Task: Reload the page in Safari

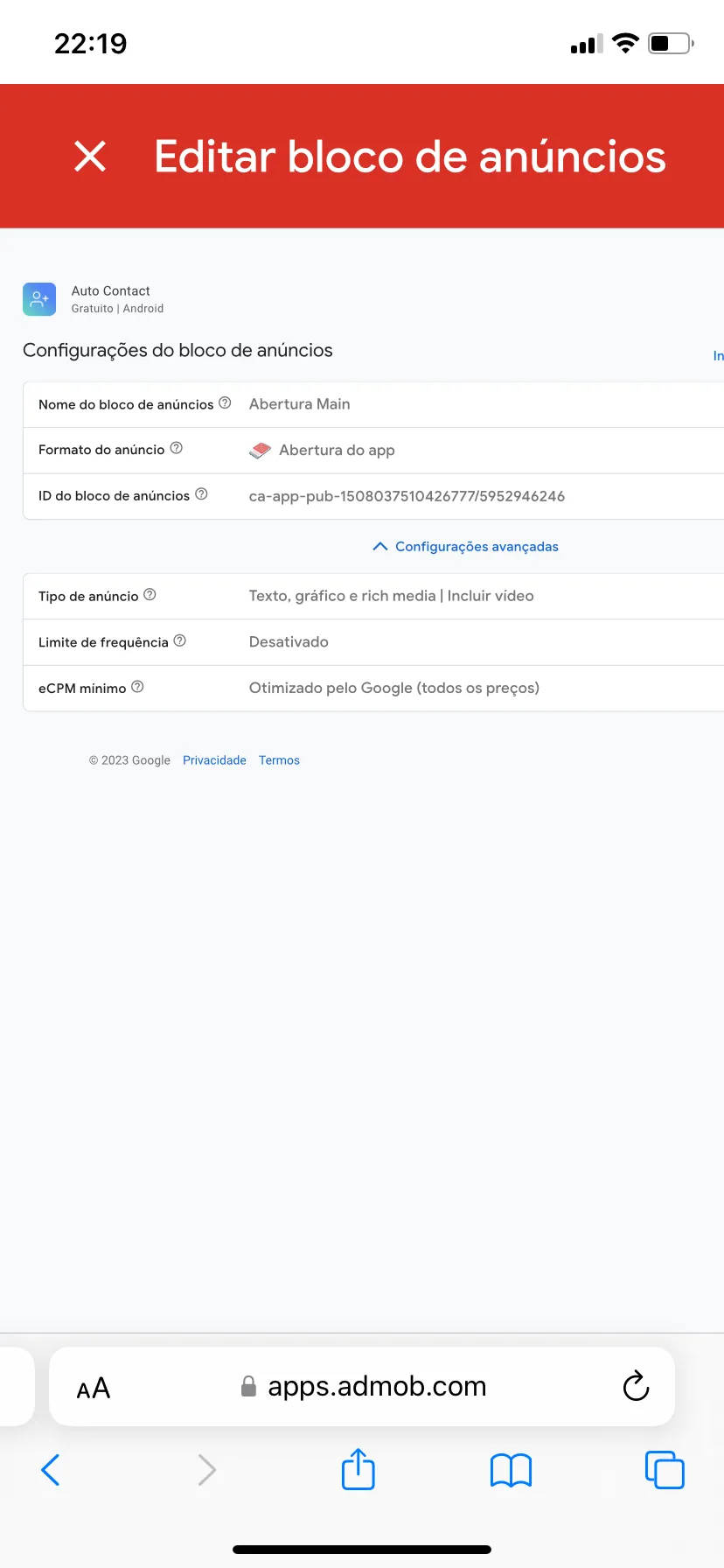Action: pos(636,1387)
